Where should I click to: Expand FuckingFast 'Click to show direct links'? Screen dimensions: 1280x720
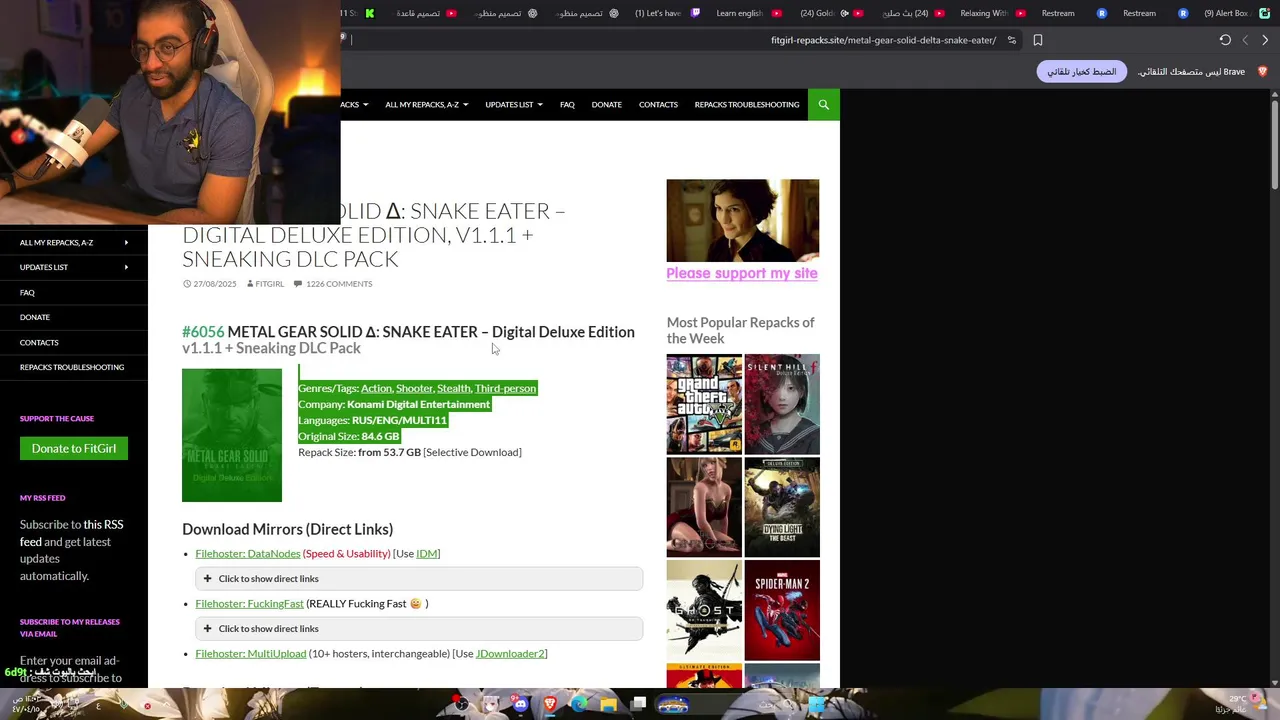pyautogui.click(x=419, y=628)
